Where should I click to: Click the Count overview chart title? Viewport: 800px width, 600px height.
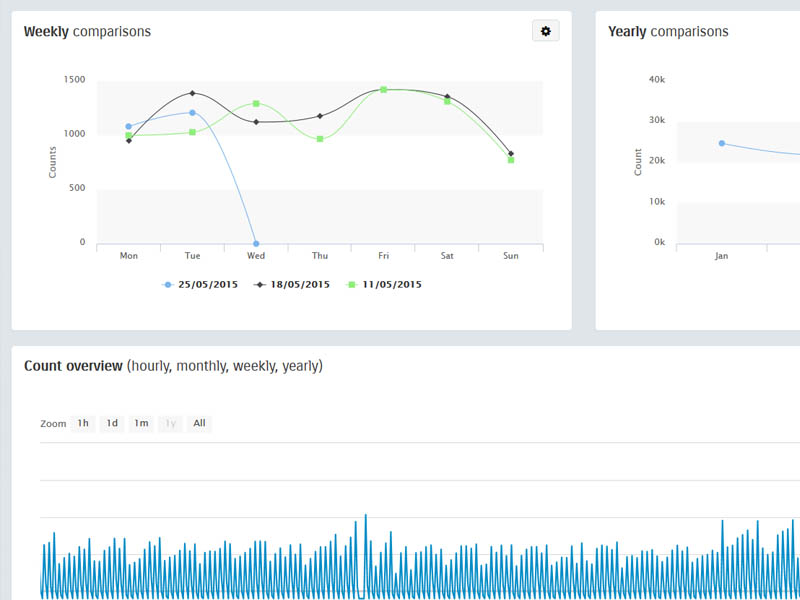(x=173, y=366)
